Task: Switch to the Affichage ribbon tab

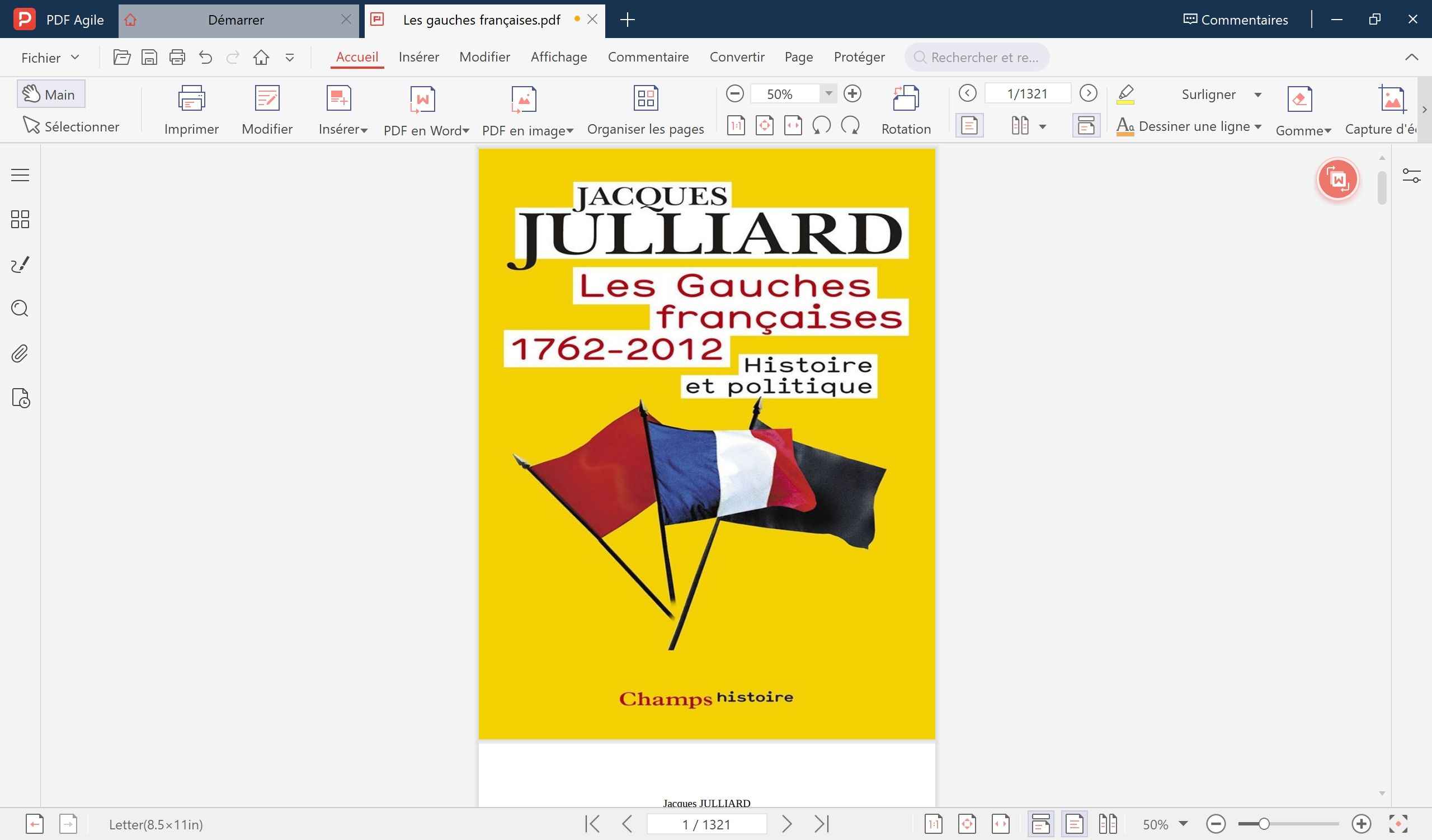Action: point(559,57)
